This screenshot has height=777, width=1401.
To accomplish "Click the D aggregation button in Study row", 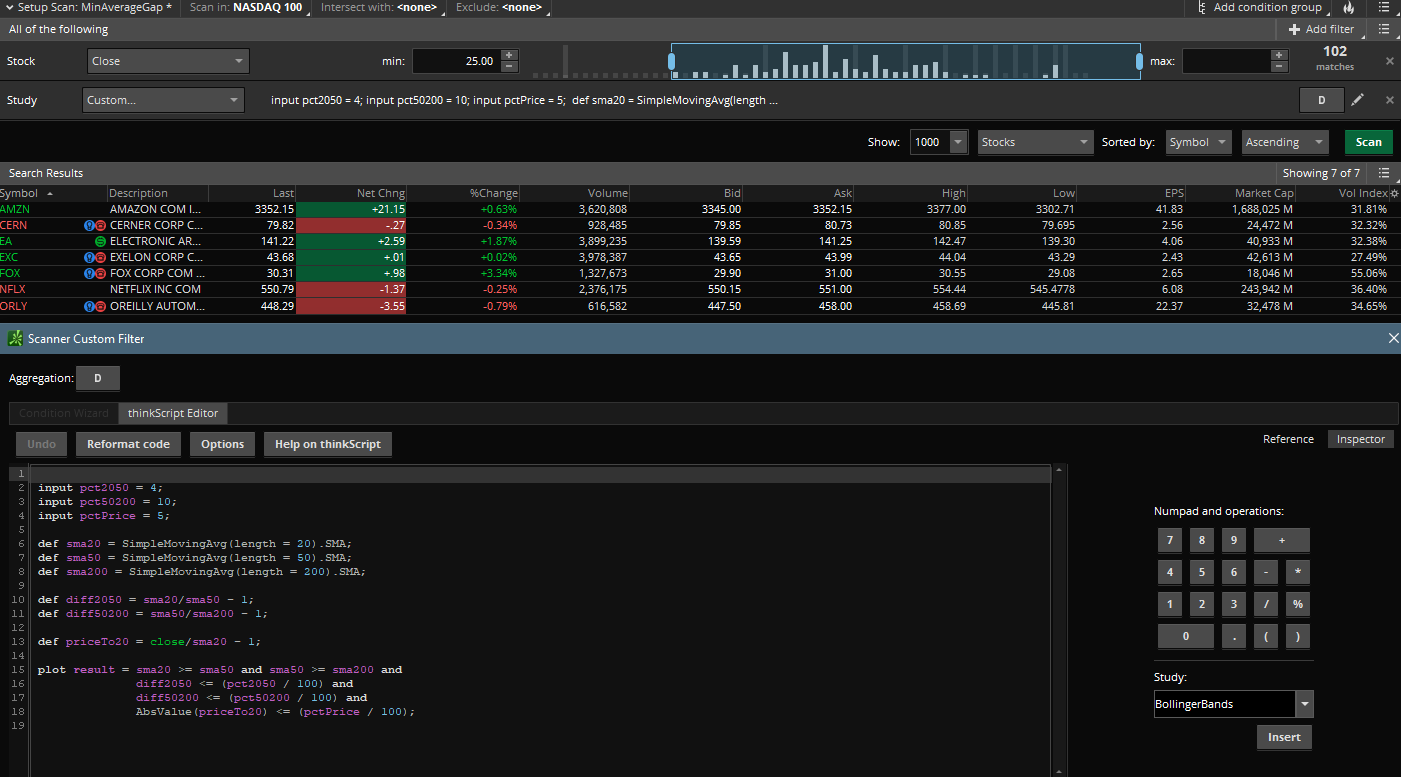I will click(1321, 100).
